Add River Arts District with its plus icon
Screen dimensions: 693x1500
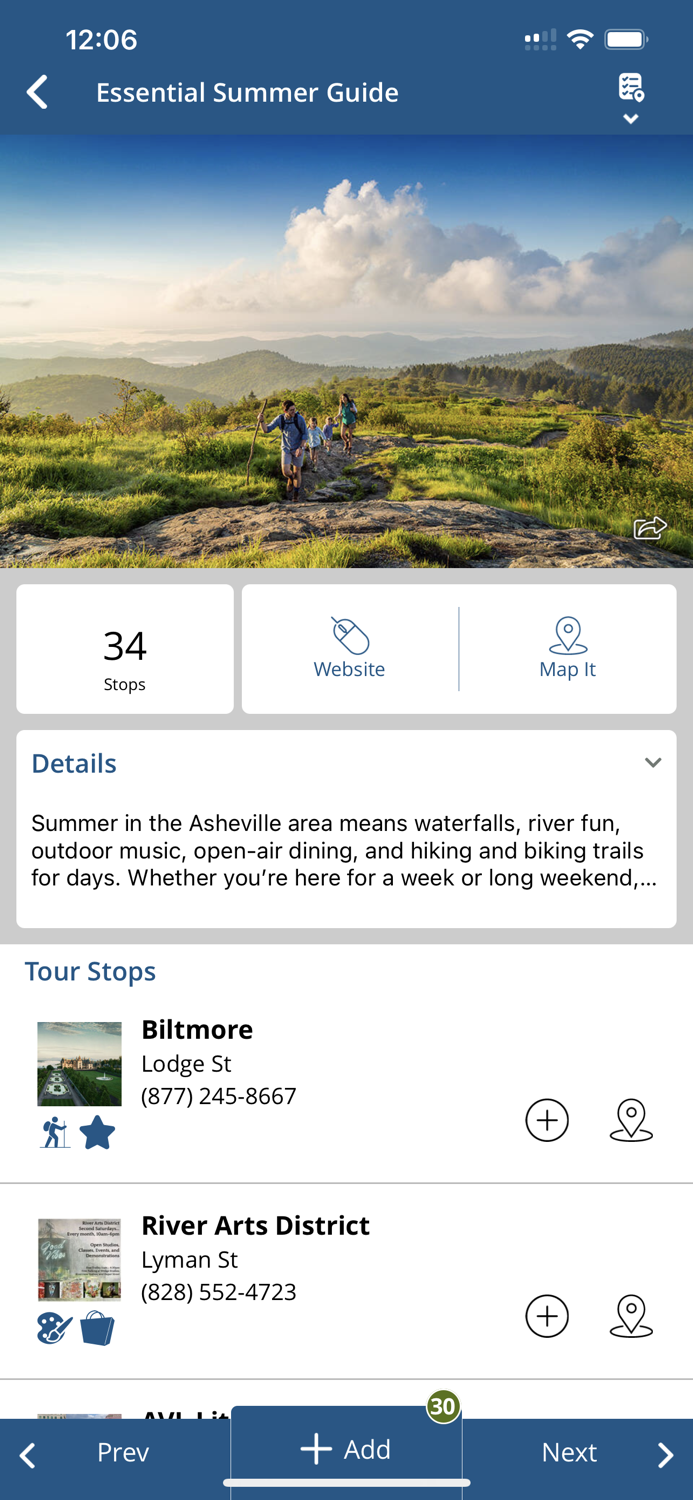[547, 1317]
